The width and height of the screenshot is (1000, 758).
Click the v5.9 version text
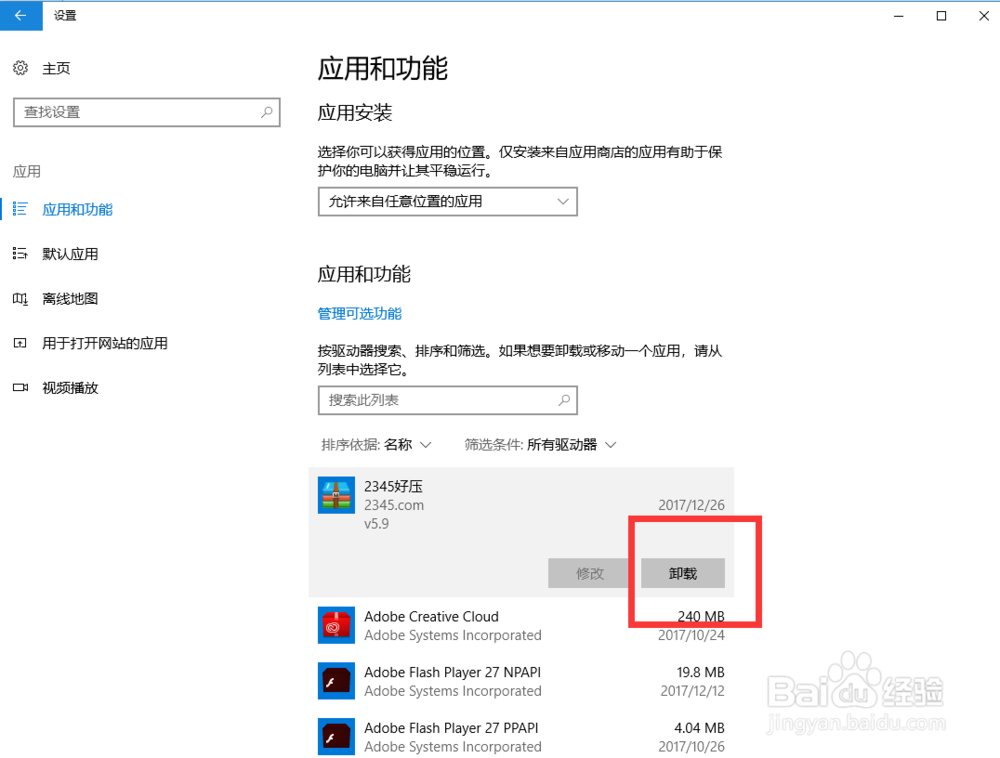376,523
